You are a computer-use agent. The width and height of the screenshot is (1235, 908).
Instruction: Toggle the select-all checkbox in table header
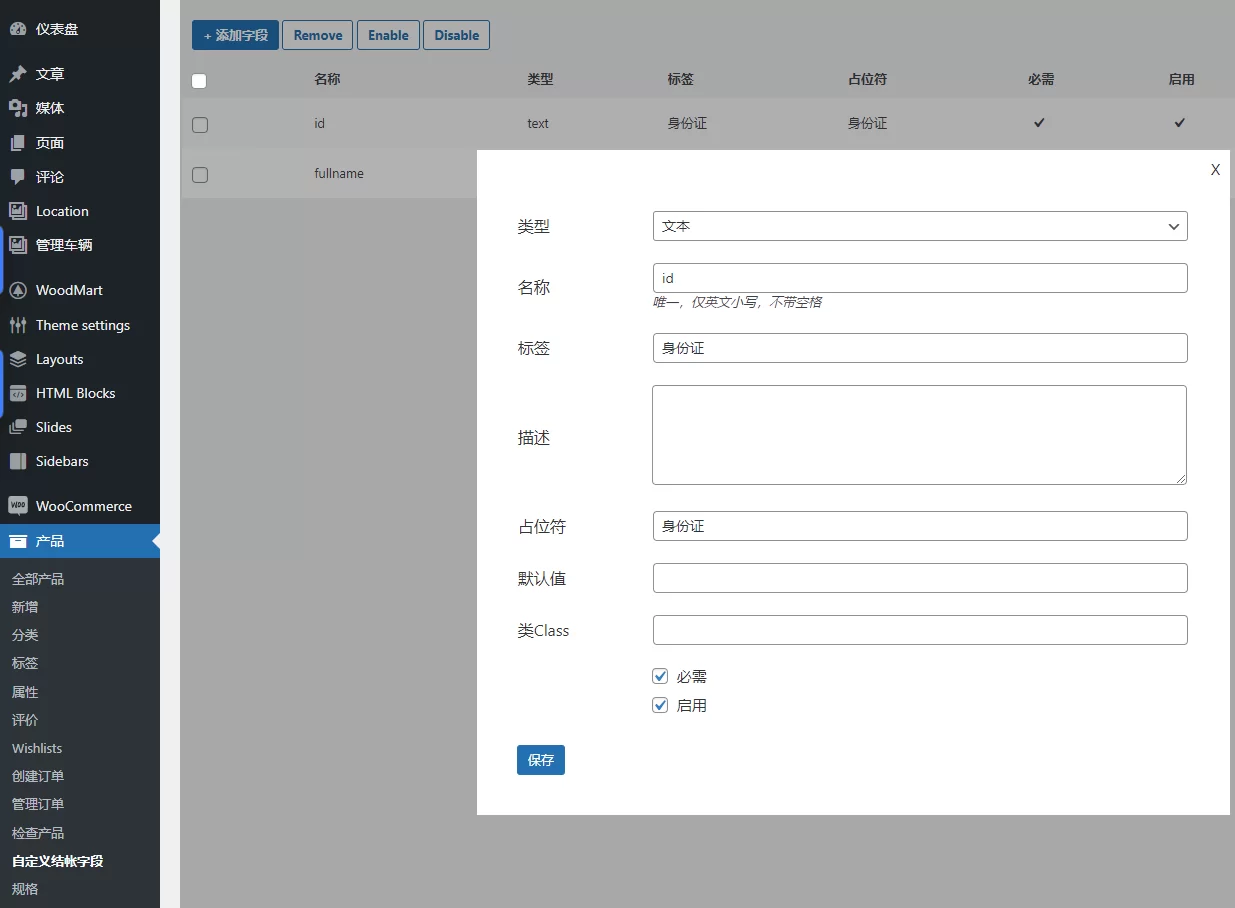[x=199, y=81]
